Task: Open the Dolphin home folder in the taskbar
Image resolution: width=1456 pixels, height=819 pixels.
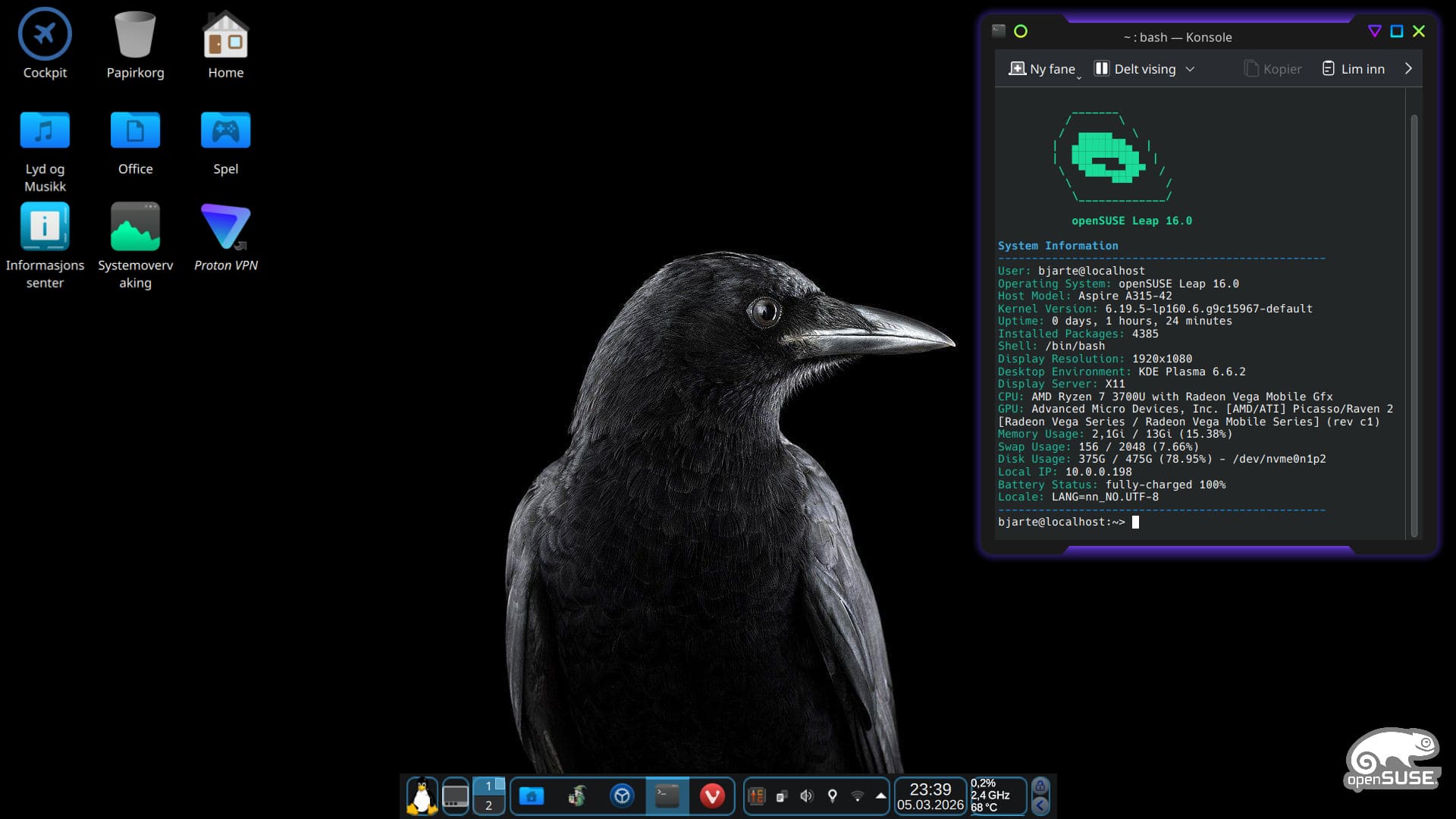Action: coord(531,795)
